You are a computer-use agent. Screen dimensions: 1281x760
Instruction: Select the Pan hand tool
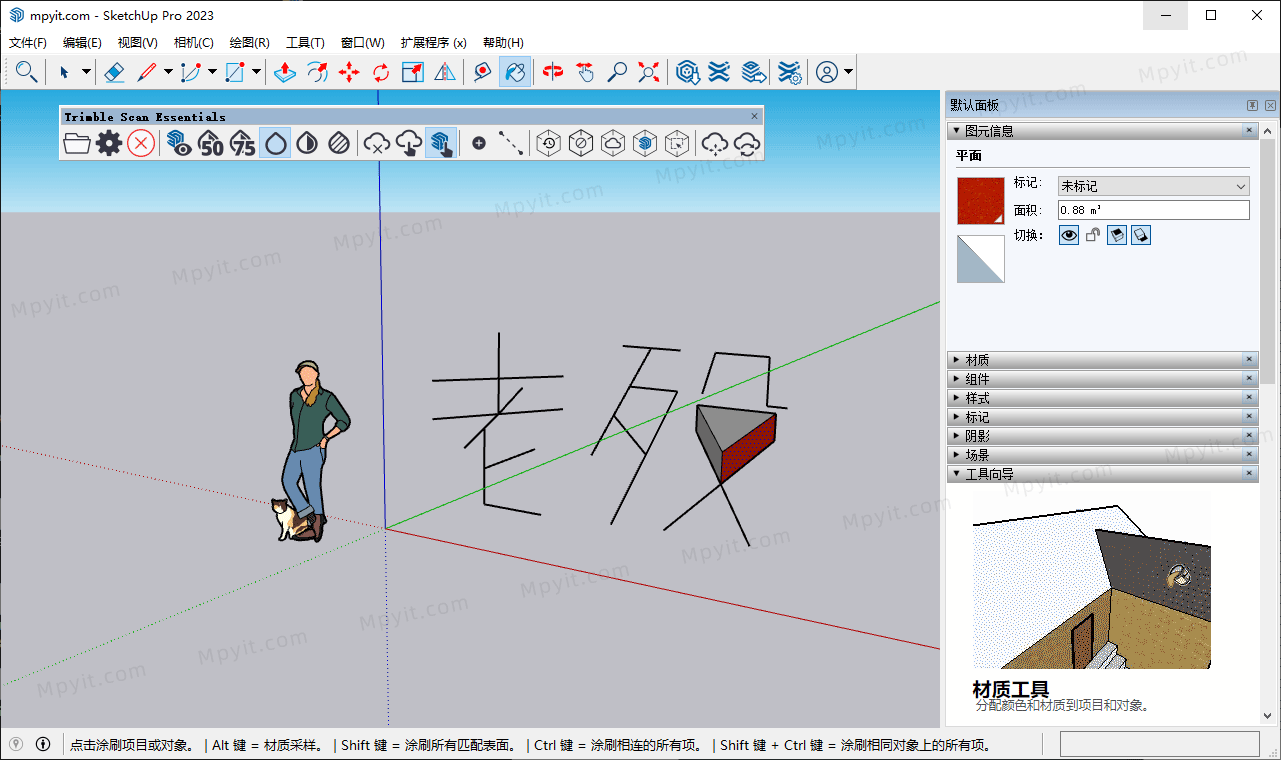tap(585, 72)
